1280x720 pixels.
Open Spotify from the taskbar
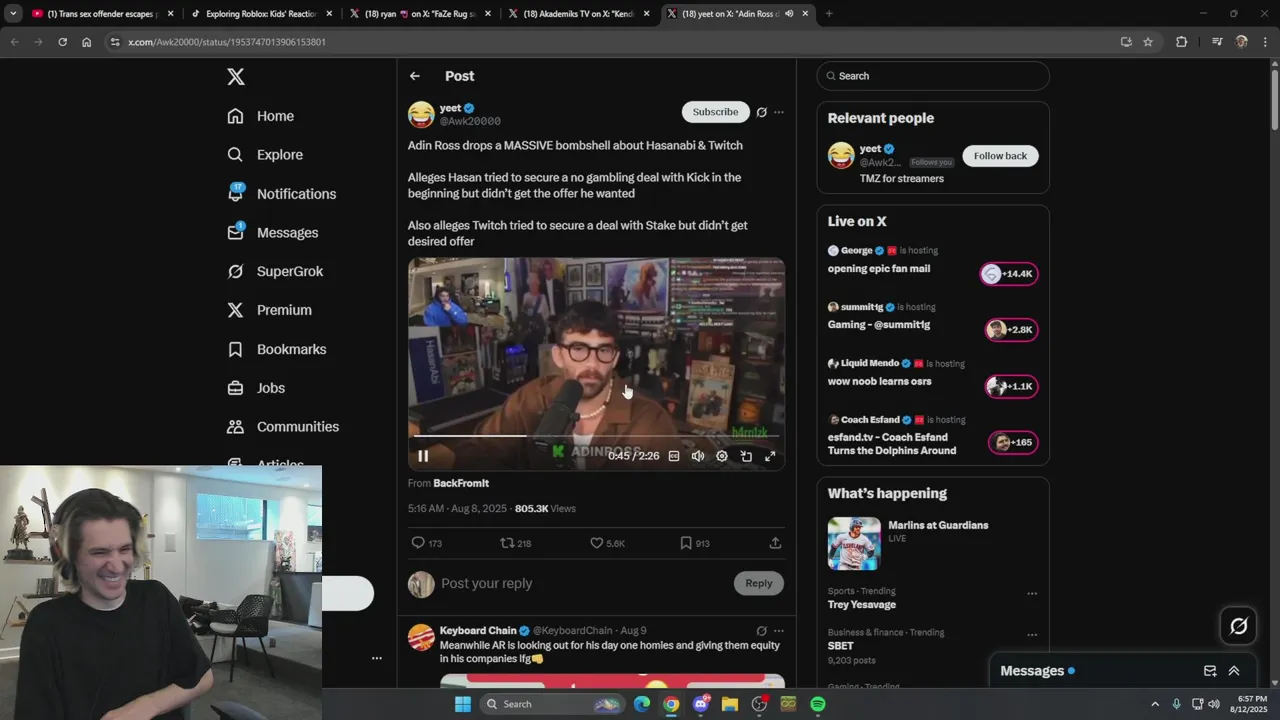point(818,704)
